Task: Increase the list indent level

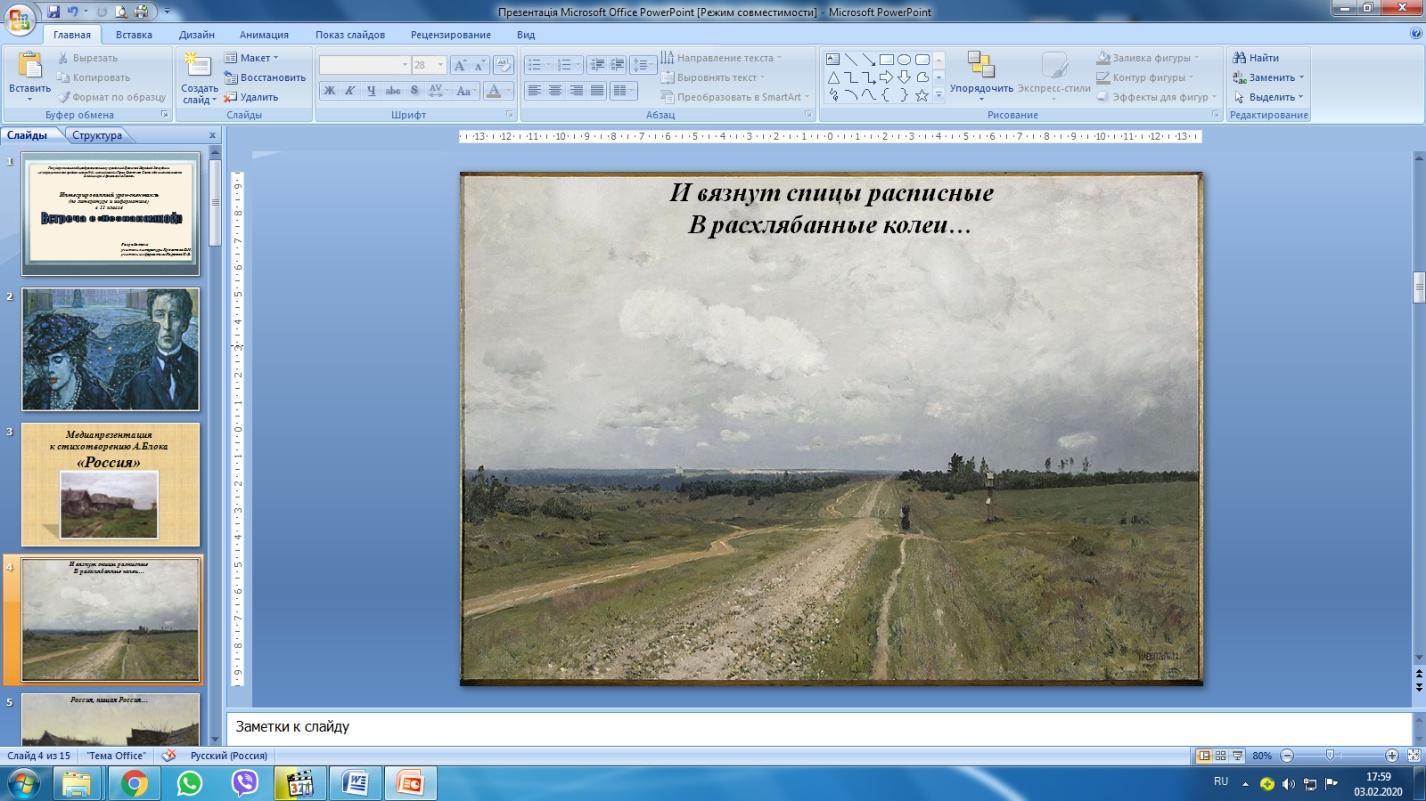Action: pos(617,64)
